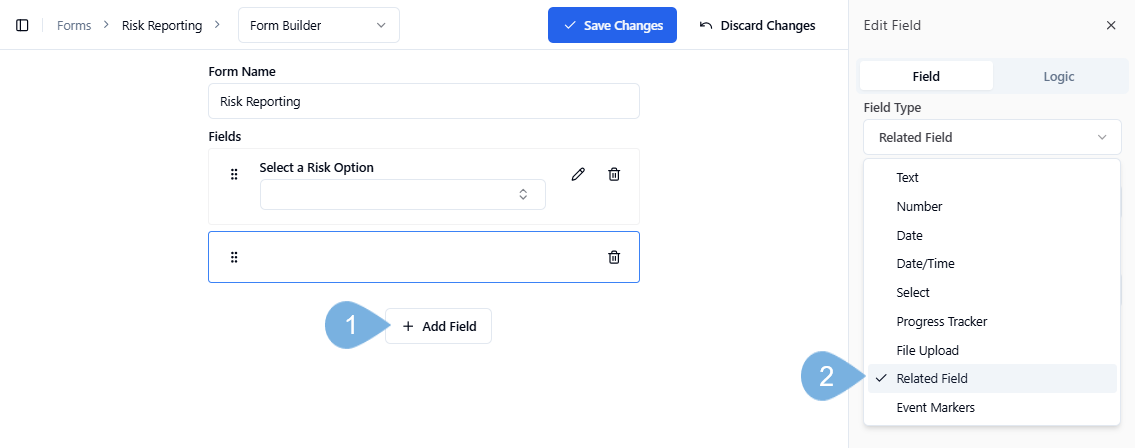Pick File Upload from the type list
Image resolution: width=1135 pixels, height=448 pixels.
(927, 350)
